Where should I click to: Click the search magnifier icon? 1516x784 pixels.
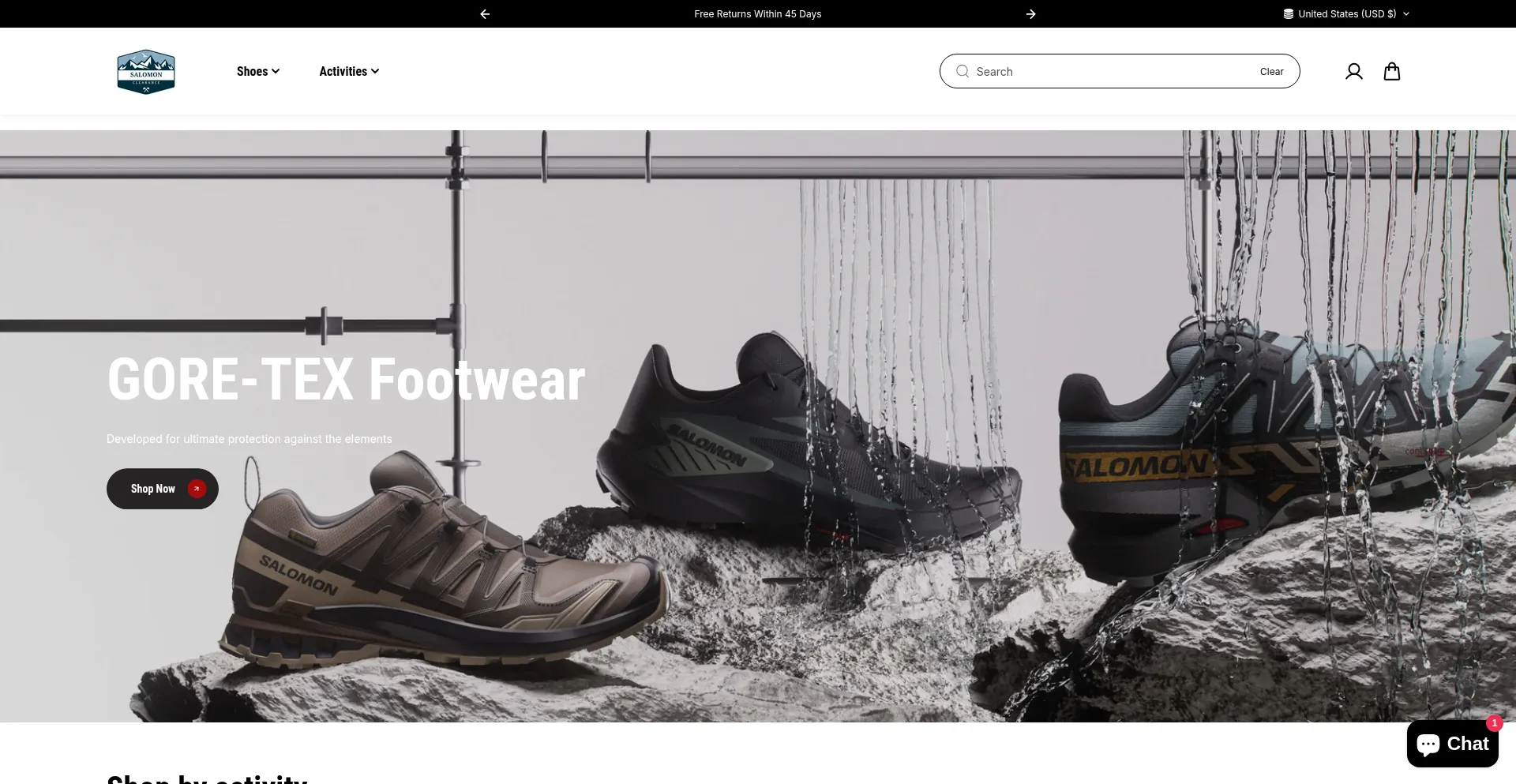pos(963,71)
